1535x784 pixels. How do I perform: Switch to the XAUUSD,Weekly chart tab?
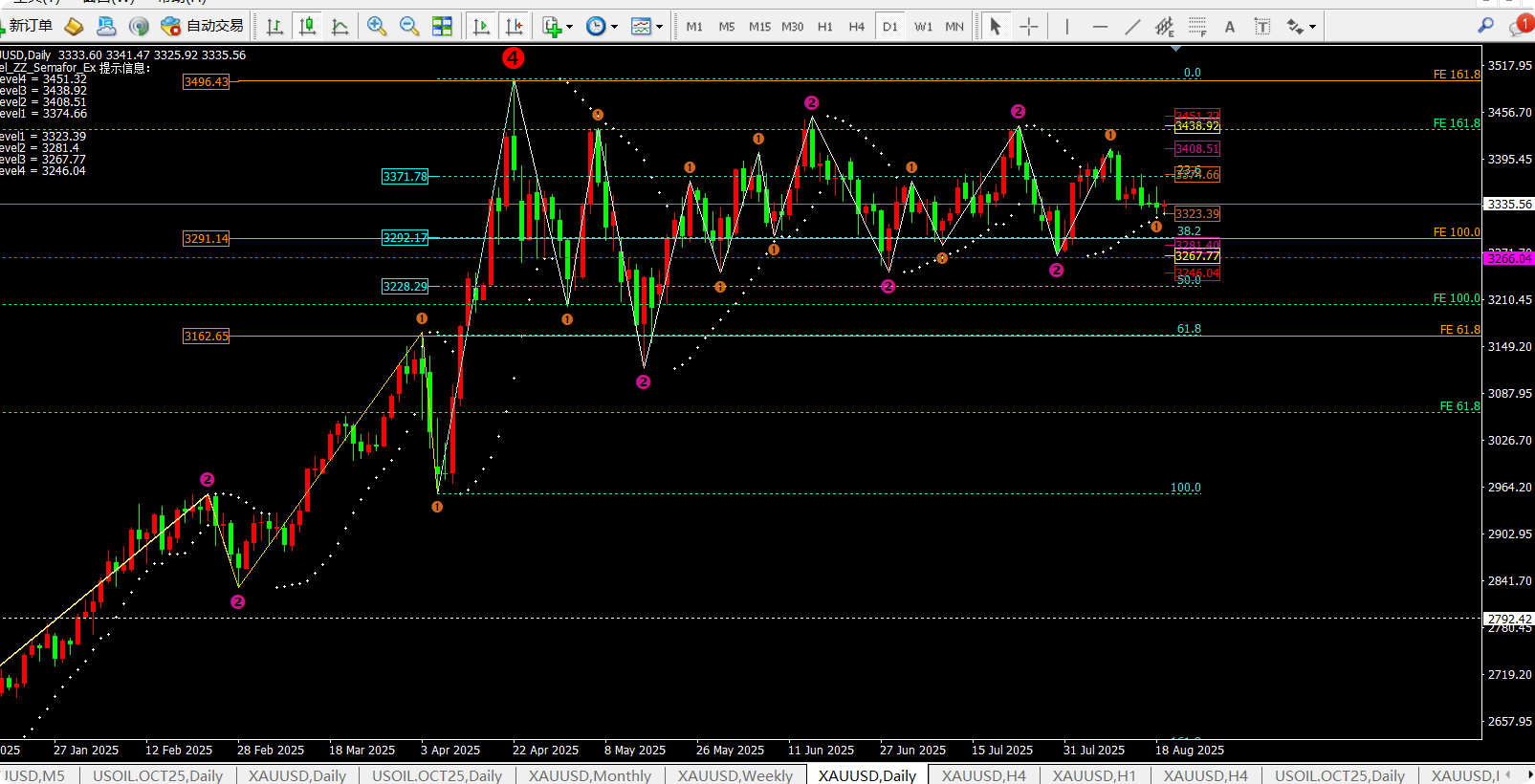[735, 775]
